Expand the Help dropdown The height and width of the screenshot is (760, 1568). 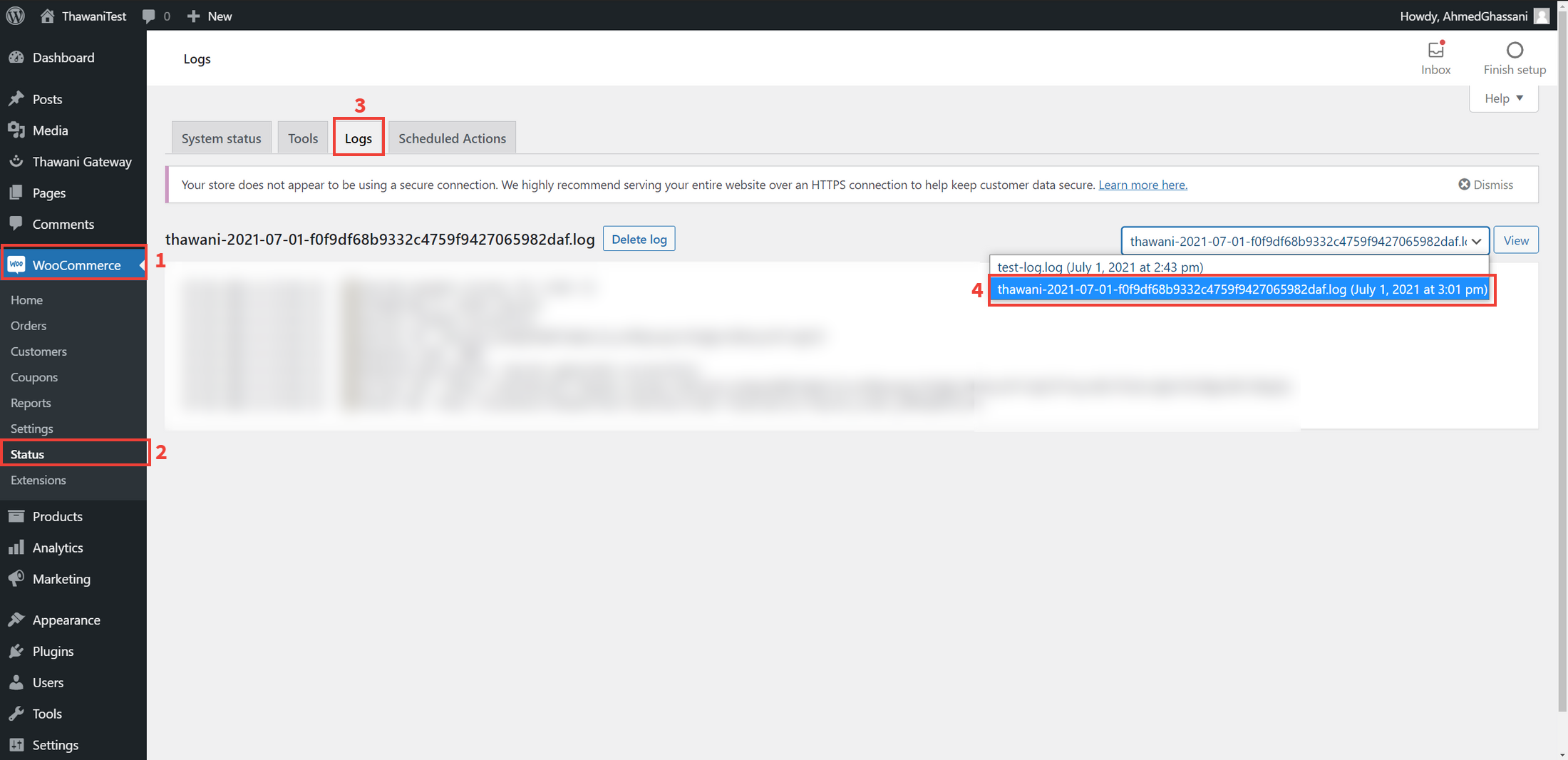click(1504, 98)
